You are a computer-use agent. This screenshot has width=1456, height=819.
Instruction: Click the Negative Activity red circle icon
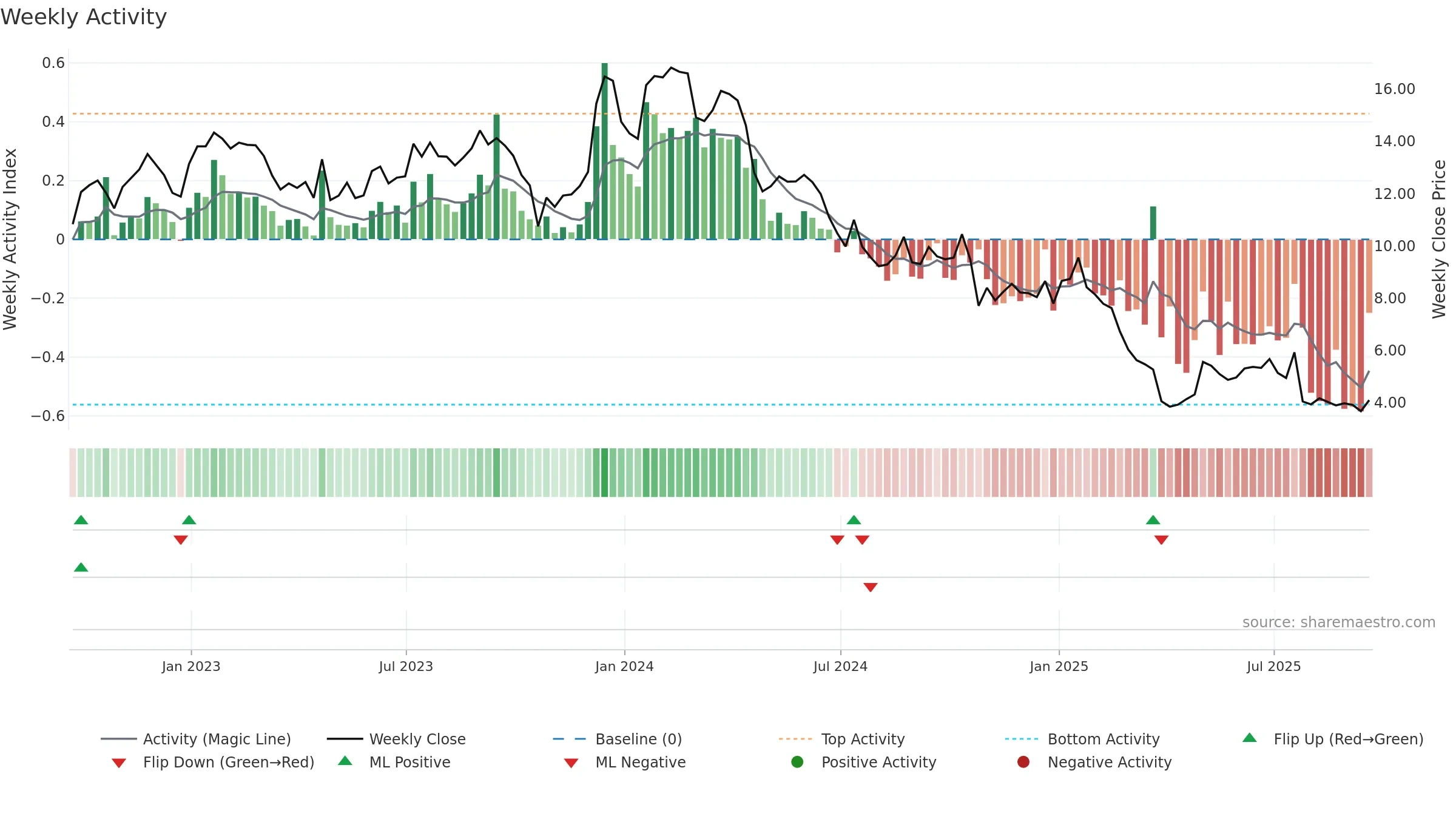click(x=1023, y=762)
